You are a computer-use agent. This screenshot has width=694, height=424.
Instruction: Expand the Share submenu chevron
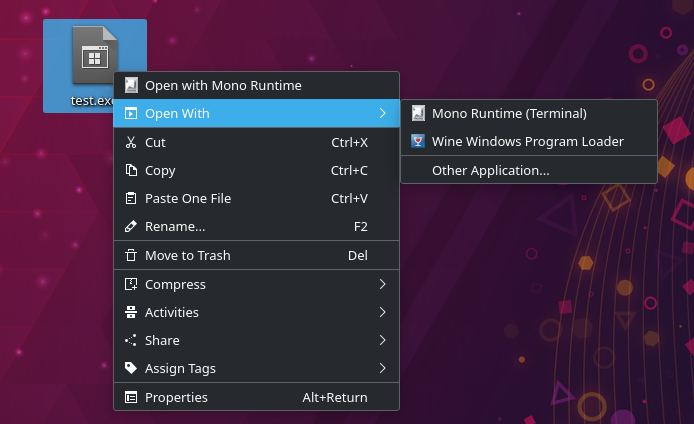pos(383,340)
